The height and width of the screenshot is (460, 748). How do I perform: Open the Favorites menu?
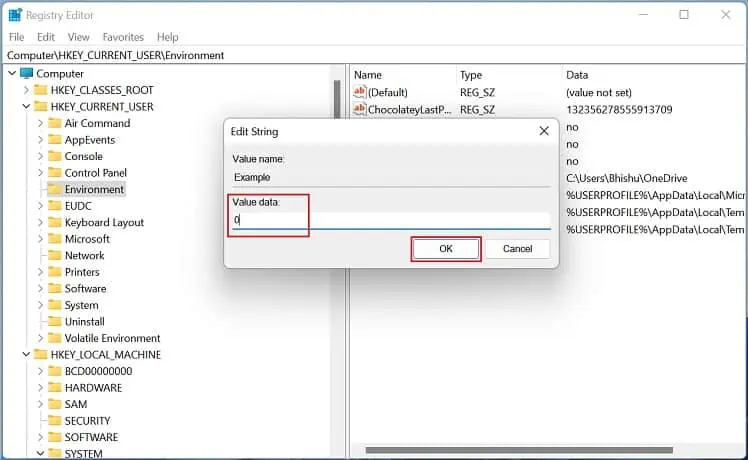point(123,37)
